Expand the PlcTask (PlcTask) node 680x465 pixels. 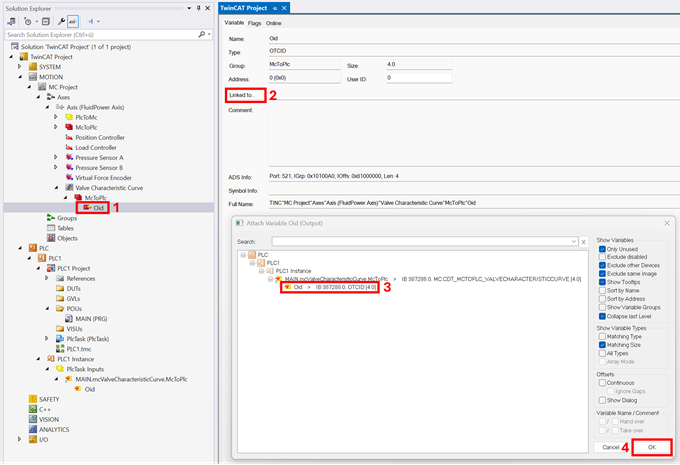tap(46, 338)
